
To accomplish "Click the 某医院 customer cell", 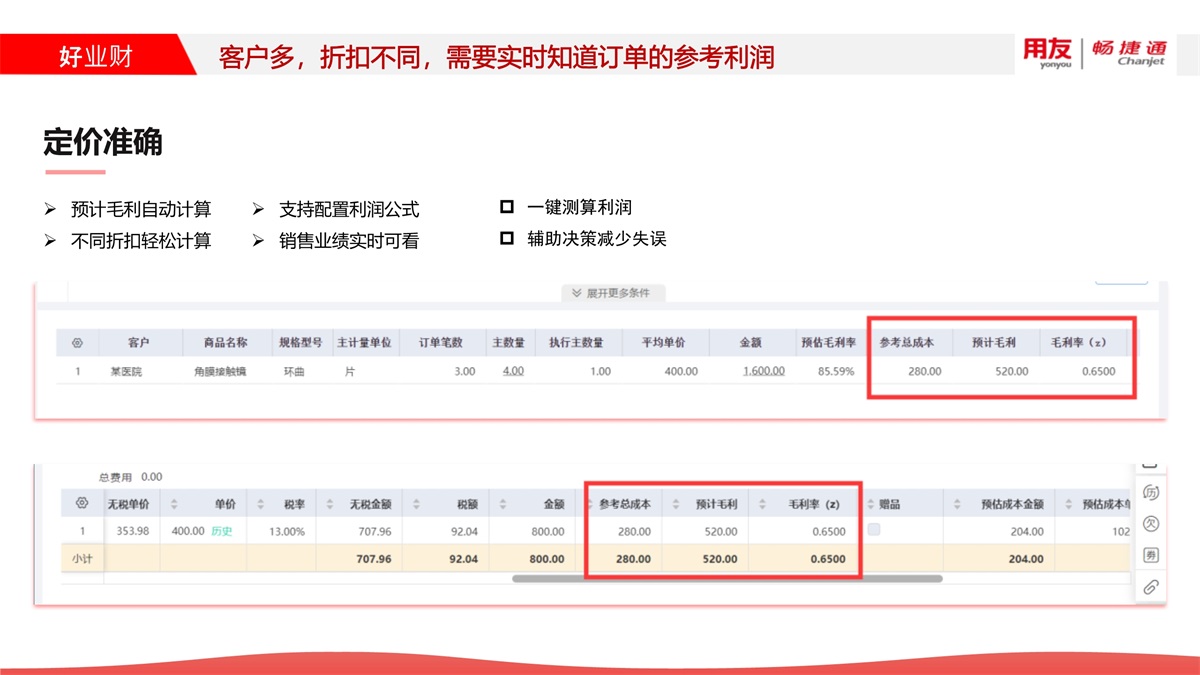I will click(x=129, y=371).
